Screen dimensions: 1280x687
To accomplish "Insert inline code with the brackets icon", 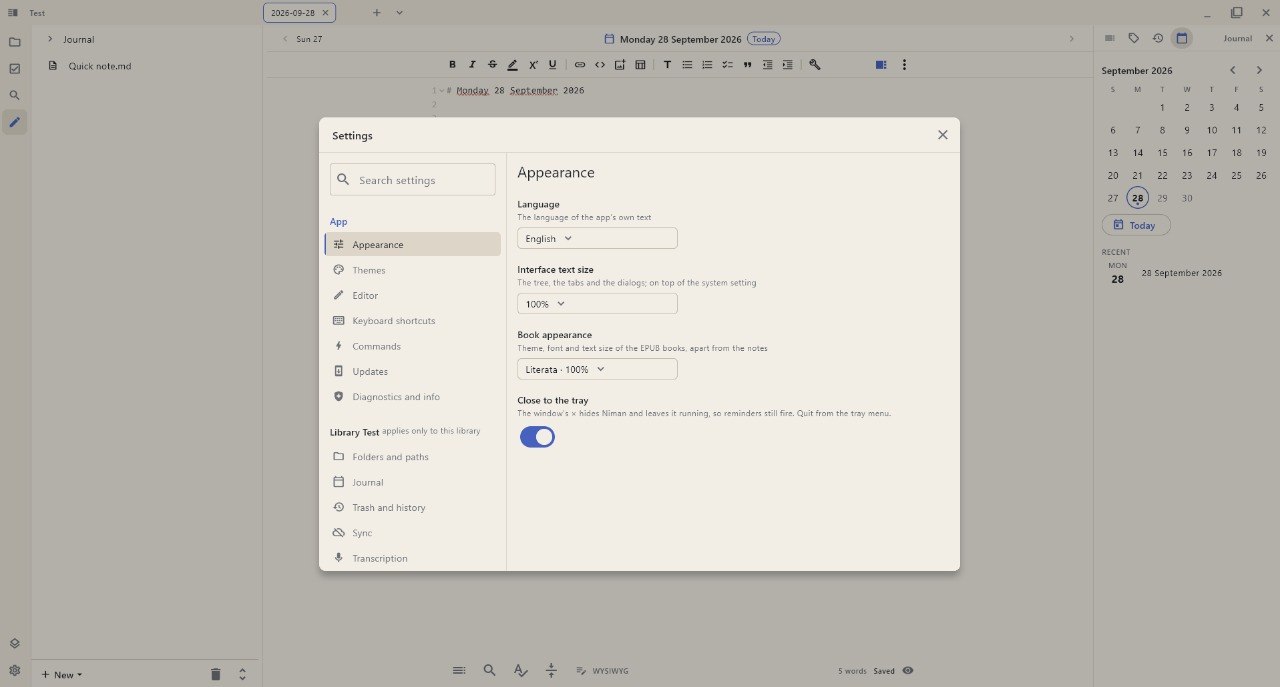I will coord(600,64).
